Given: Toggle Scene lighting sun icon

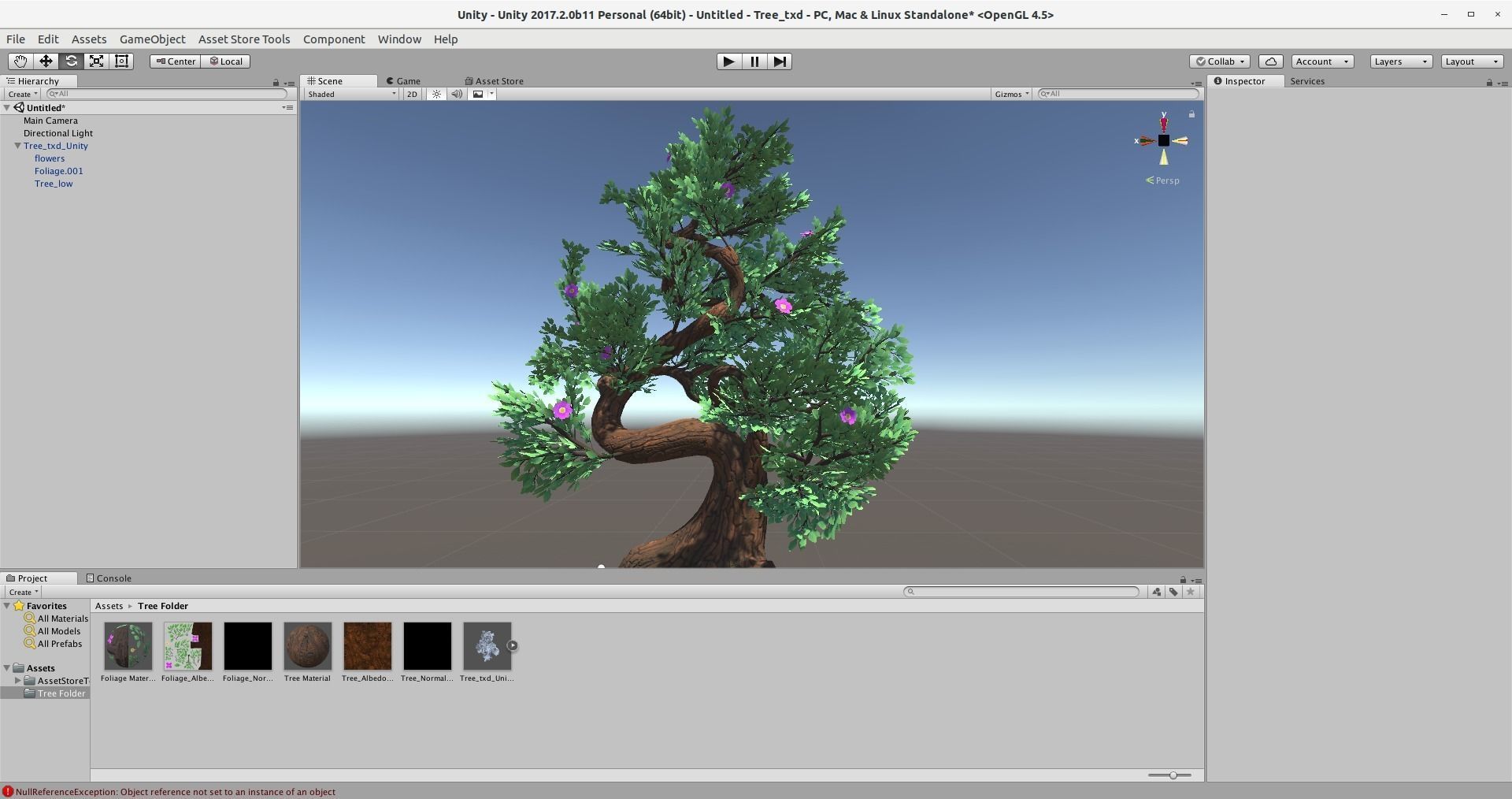Looking at the screenshot, I should coord(436,94).
